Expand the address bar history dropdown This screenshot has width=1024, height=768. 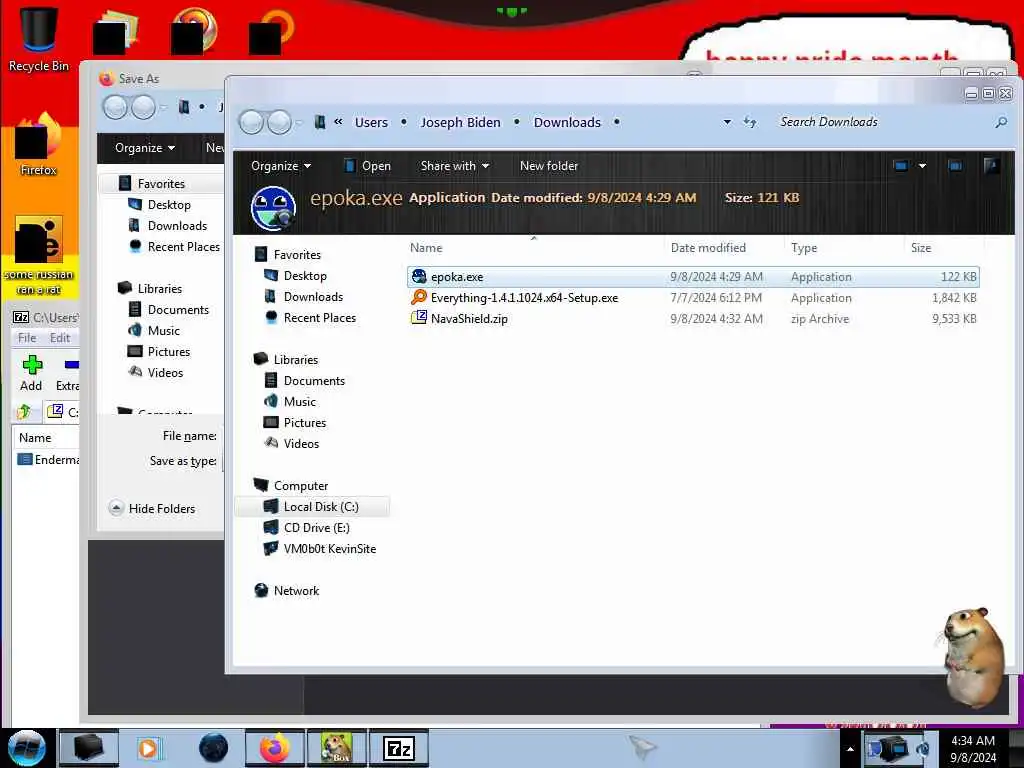[x=727, y=122]
